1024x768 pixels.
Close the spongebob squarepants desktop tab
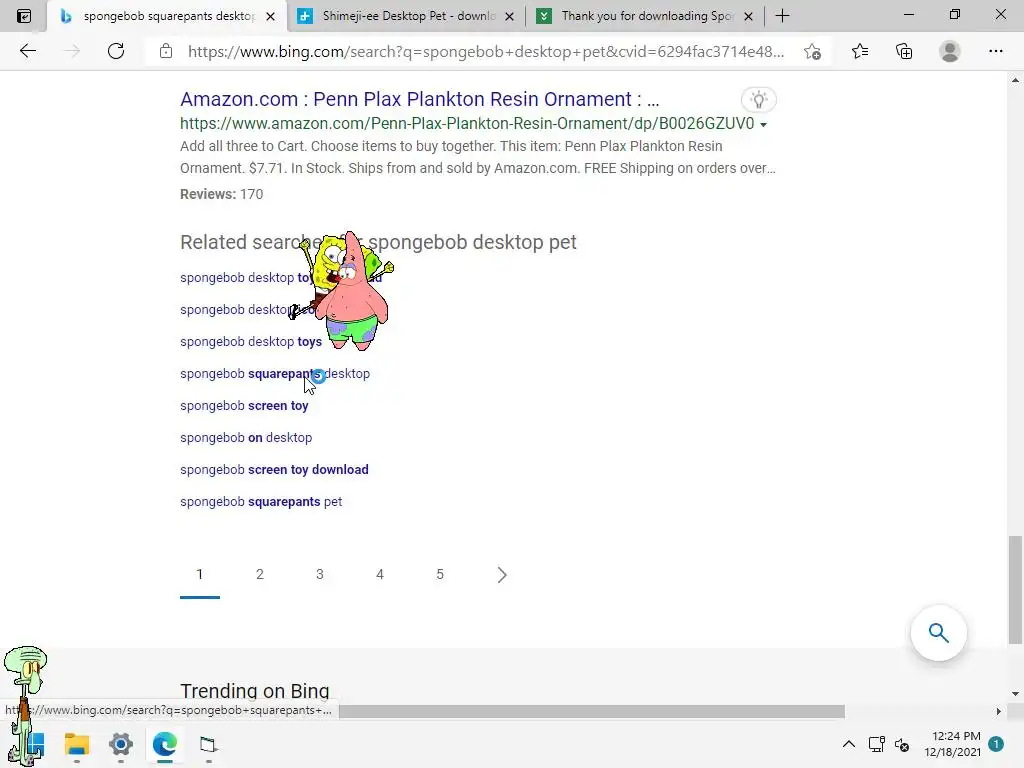[270, 16]
